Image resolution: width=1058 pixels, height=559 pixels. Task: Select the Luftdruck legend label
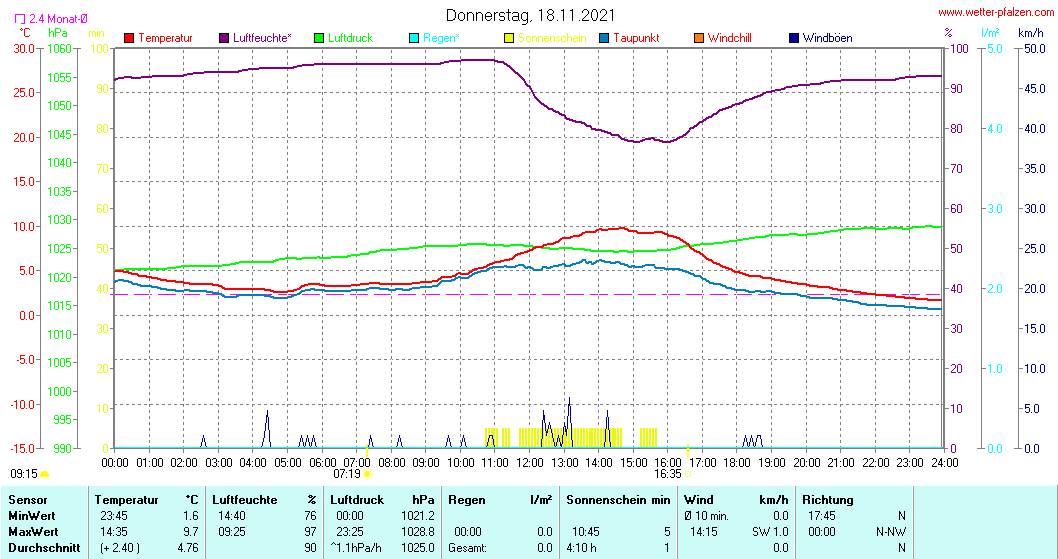[x=351, y=38]
